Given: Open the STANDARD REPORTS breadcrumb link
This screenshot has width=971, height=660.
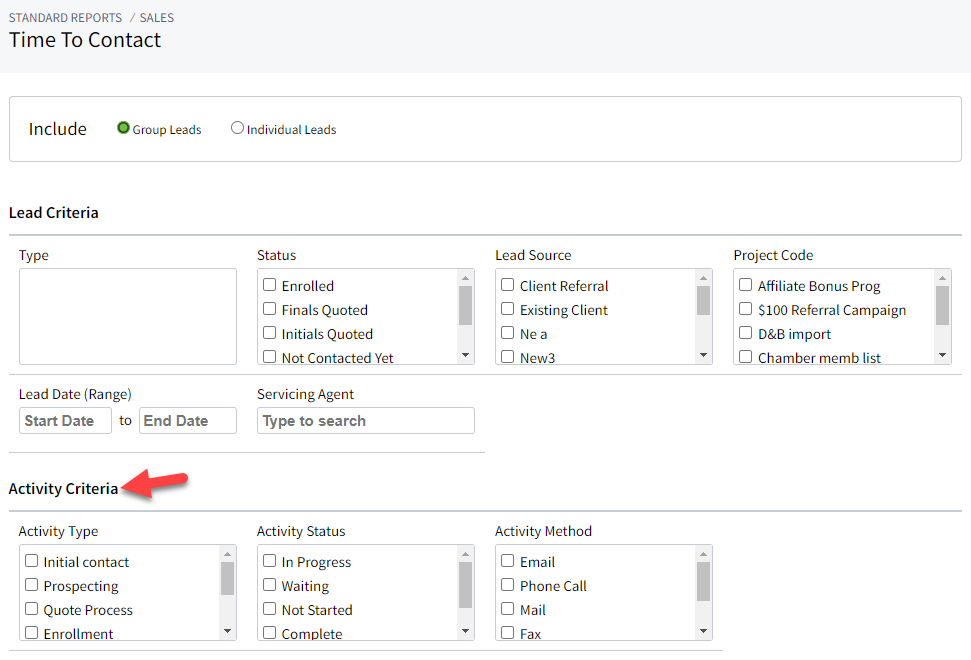Looking at the screenshot, I should tap(64, 17).
